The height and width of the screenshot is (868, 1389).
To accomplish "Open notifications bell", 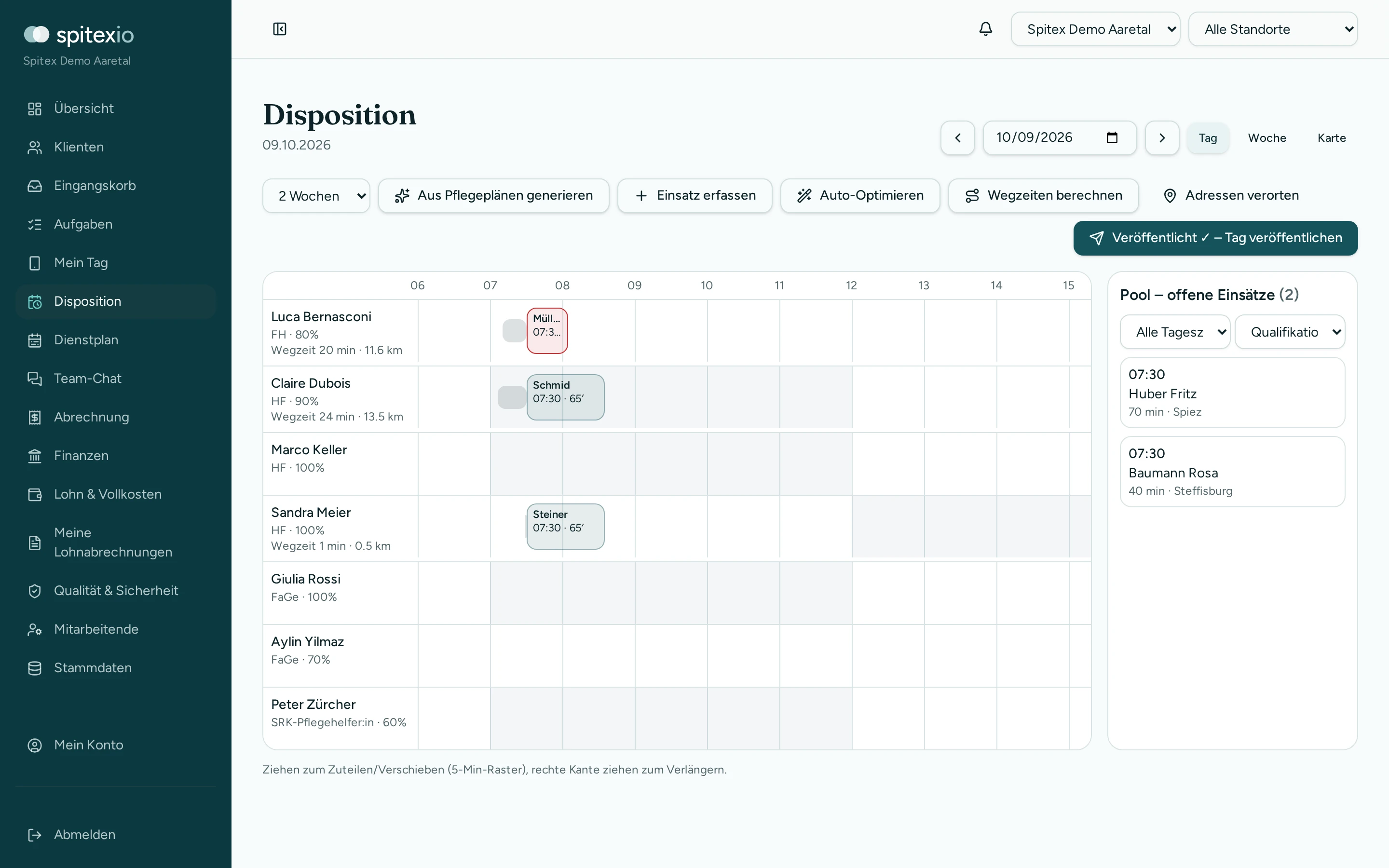I will pyautogui.click(x=985, y=29).
